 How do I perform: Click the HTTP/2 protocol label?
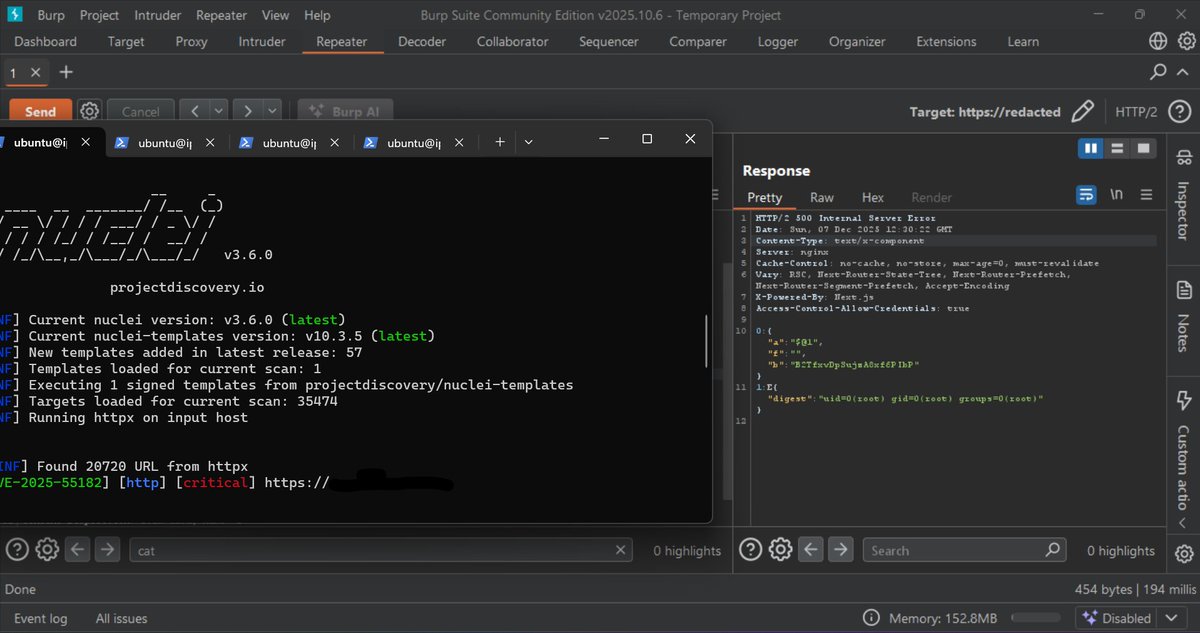pos(1135,112)
